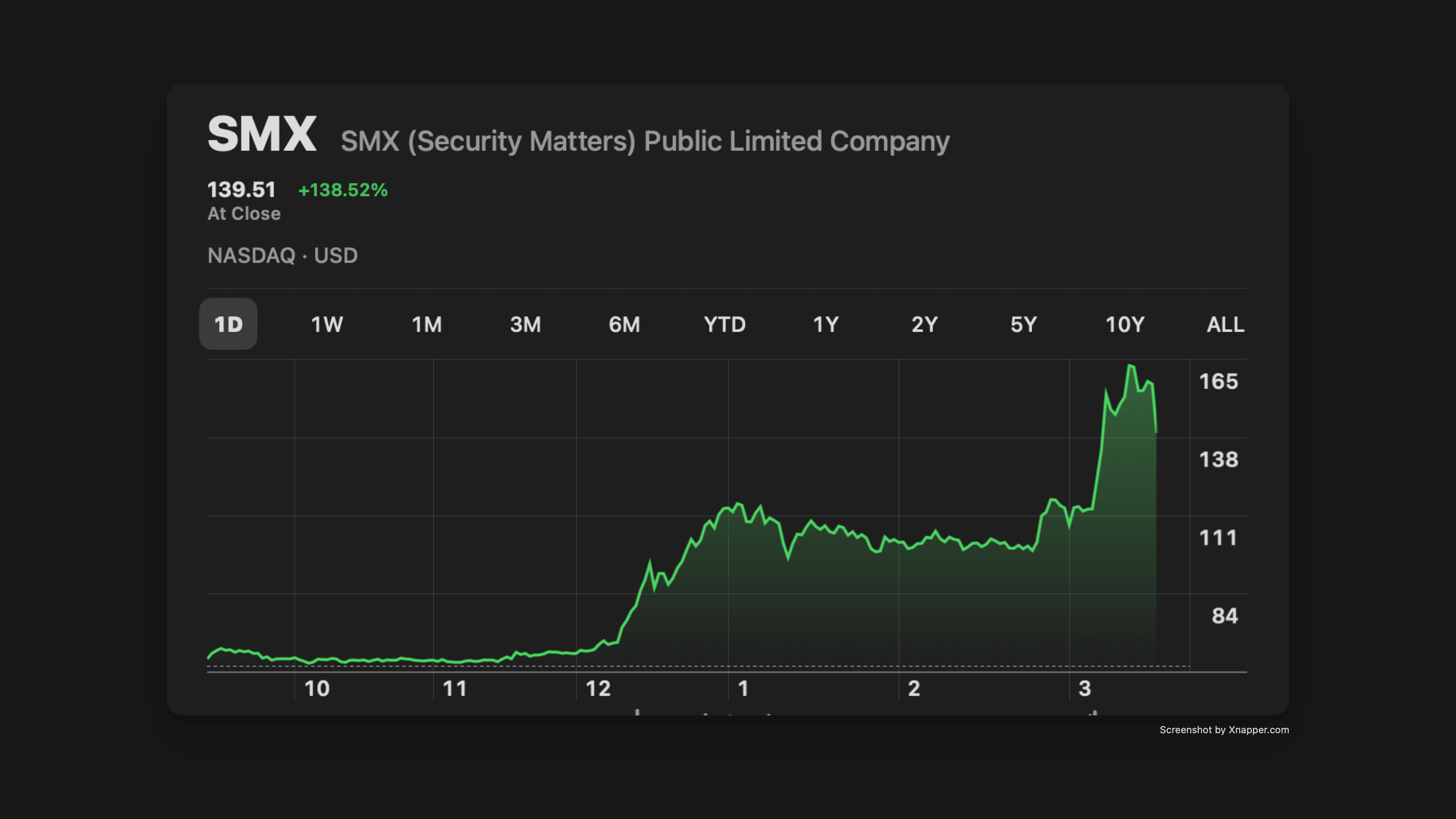The width and height of the screenshot is (1456, 819).
Task: Select the 139.51 closing price
Action: point(241,189)
